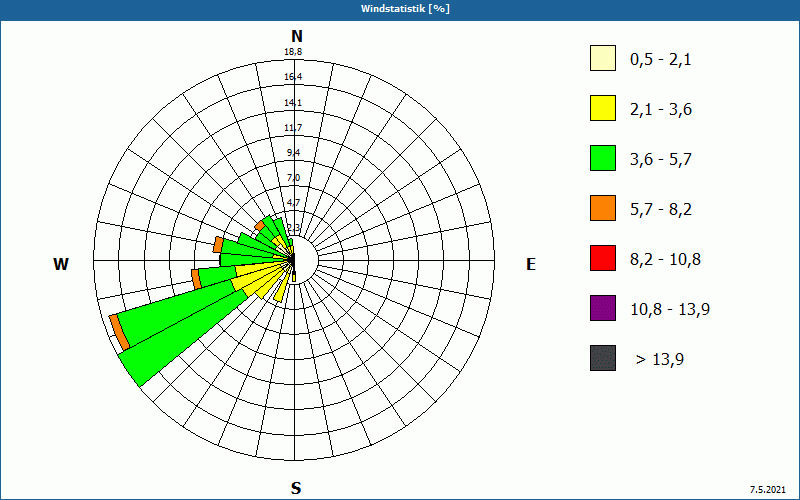Click the green 3,6 - 5,7 legend swatch
Viewport: 800px width, 500px height.
603,158
